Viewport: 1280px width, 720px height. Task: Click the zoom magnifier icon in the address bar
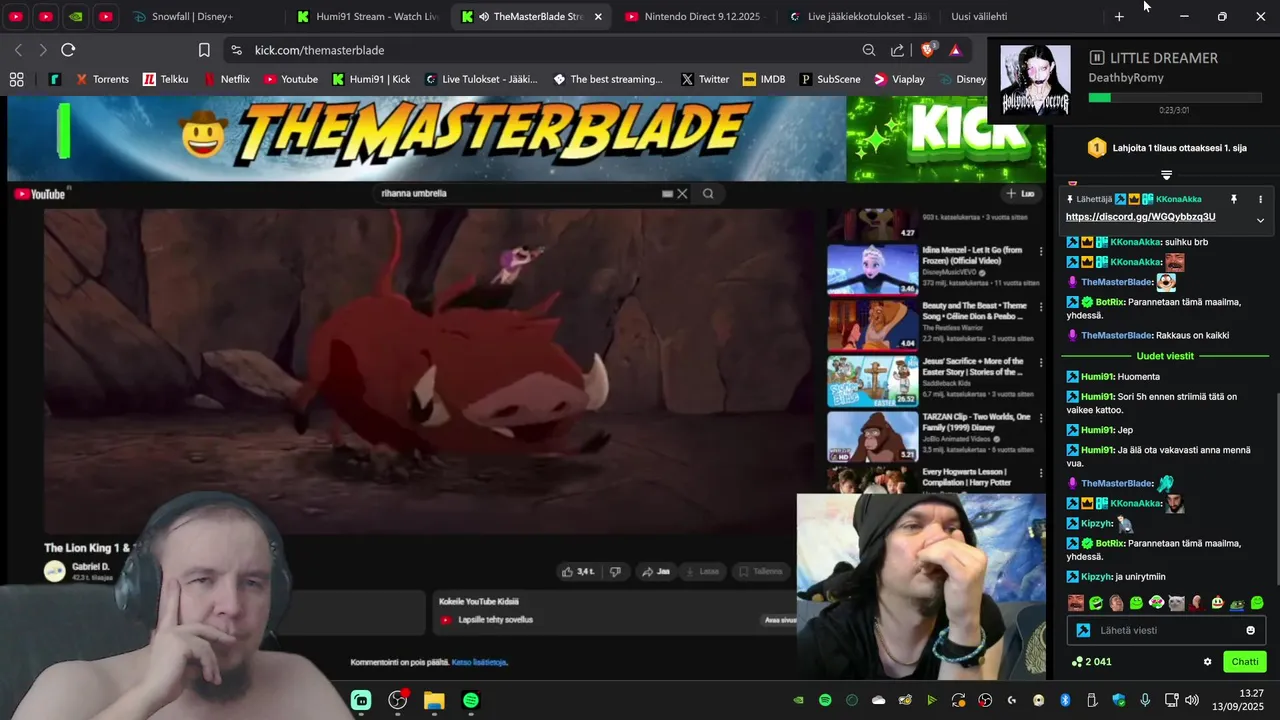coord(869,50)
